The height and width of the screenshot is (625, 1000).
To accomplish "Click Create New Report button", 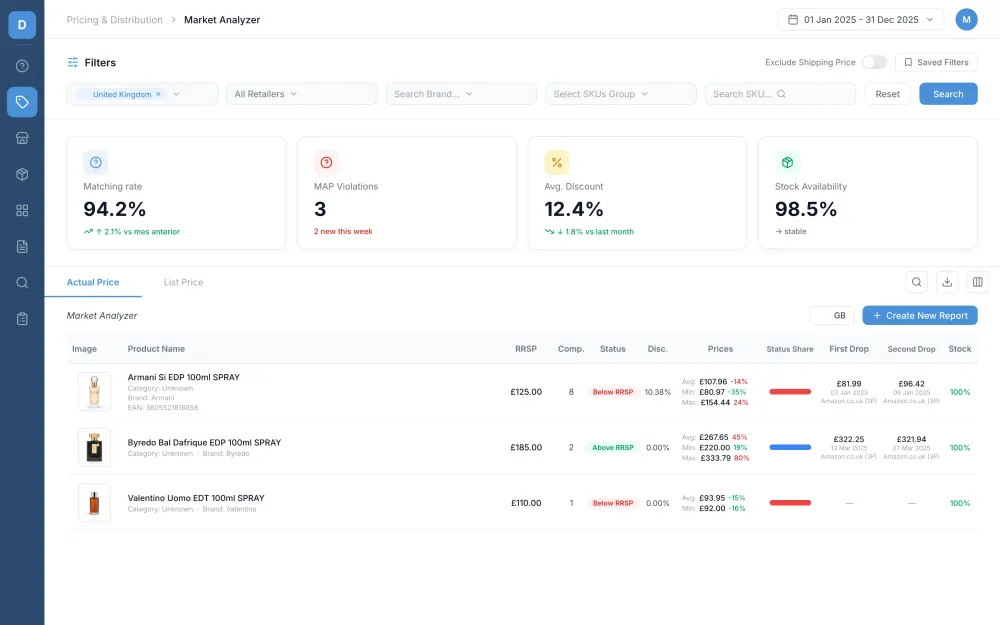I will click(920, 316).
